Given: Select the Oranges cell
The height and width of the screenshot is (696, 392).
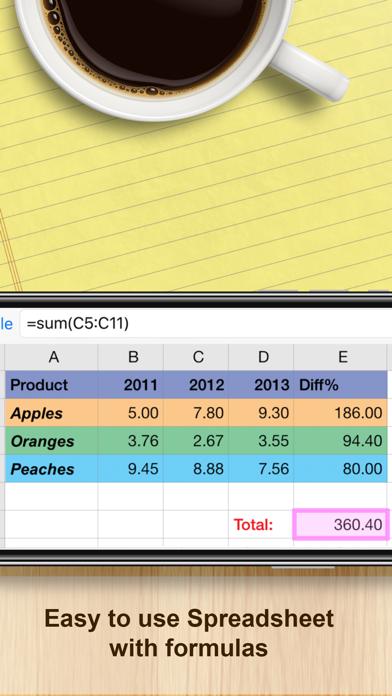Looking at the screenshot, I should 51,441.
